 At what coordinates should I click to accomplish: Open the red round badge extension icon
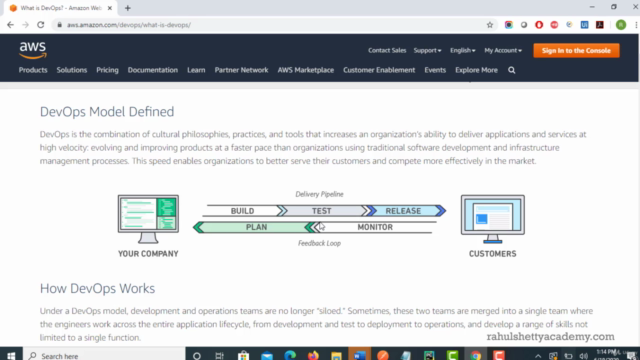coord(554,25)
